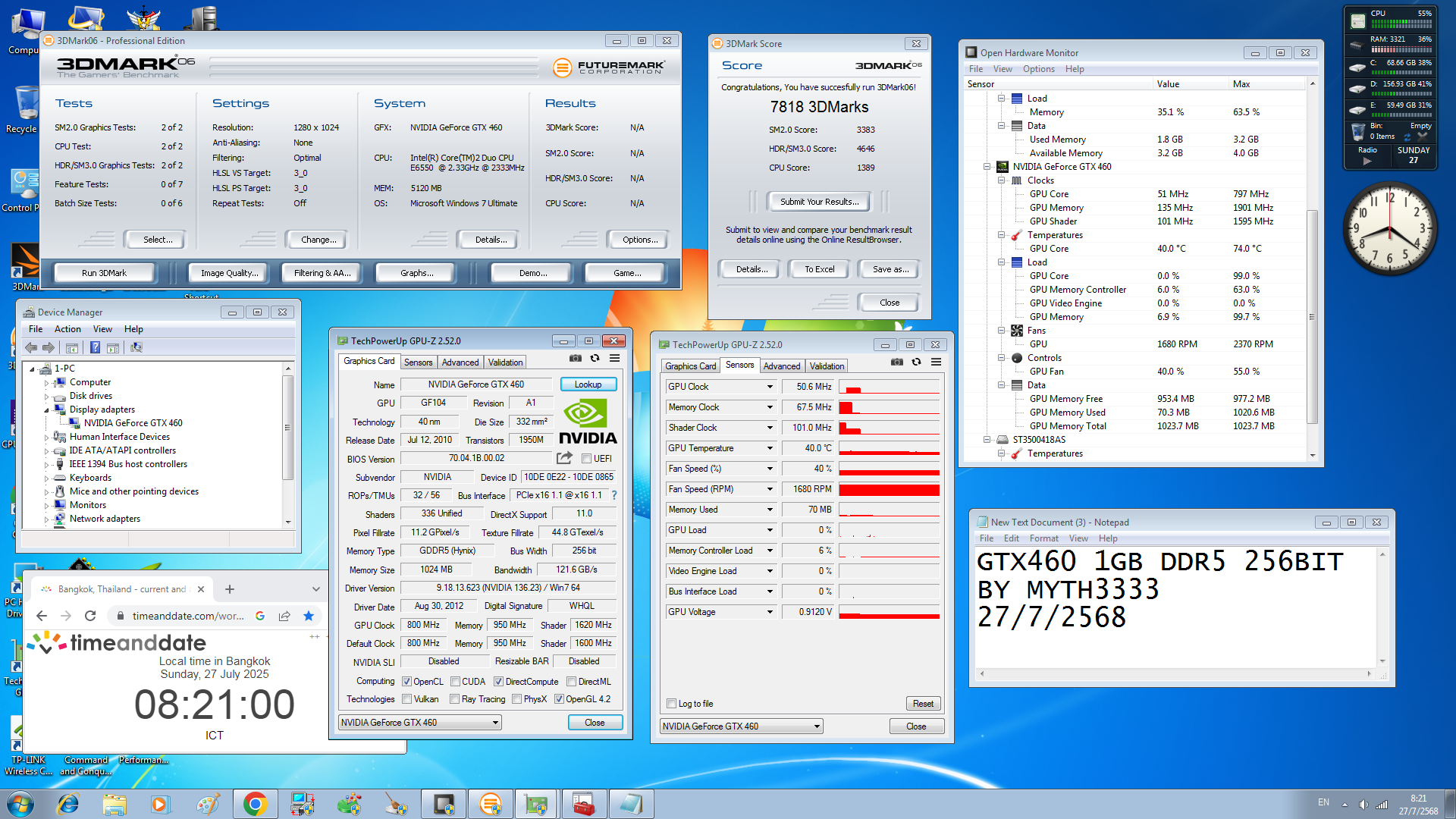Click the Google icon in Chrome address bar
1456x819 pixels.
[260, 616]
